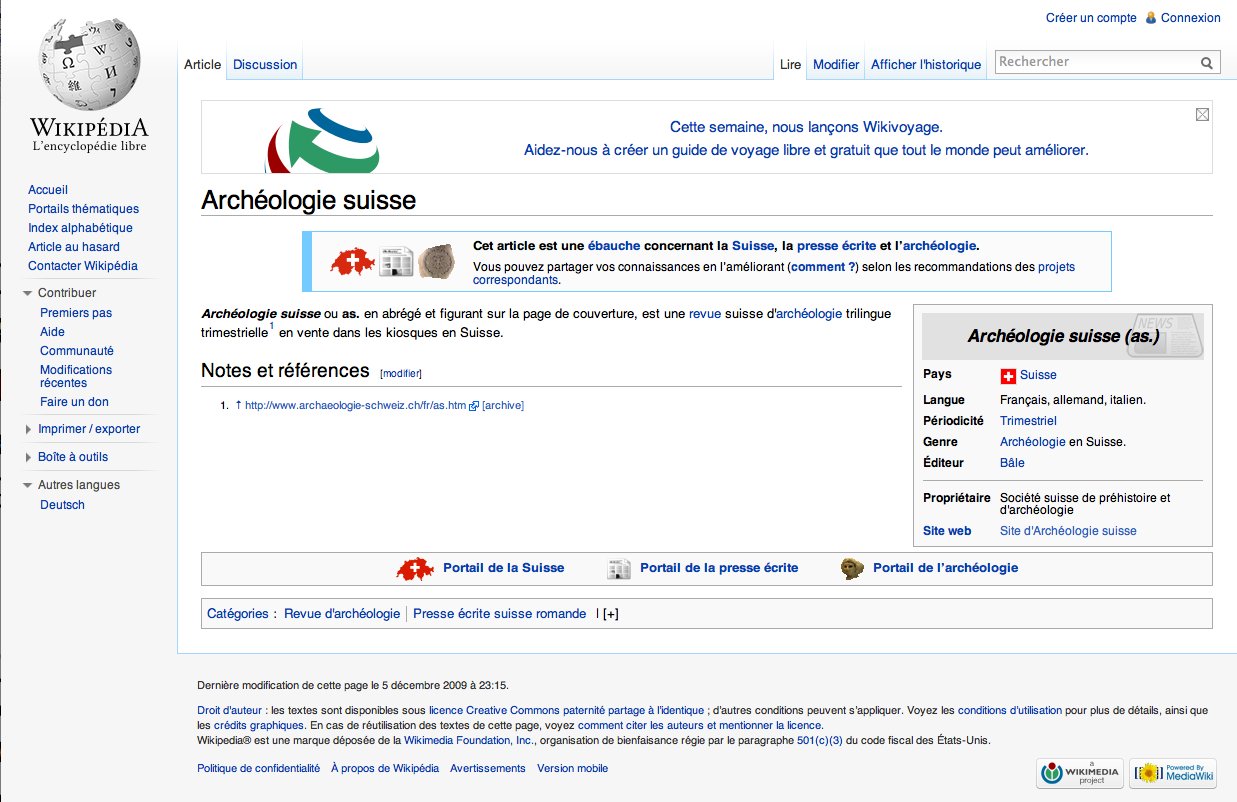
Task: Open the Wikivoyage banner message link
Action: pos(806,139)
